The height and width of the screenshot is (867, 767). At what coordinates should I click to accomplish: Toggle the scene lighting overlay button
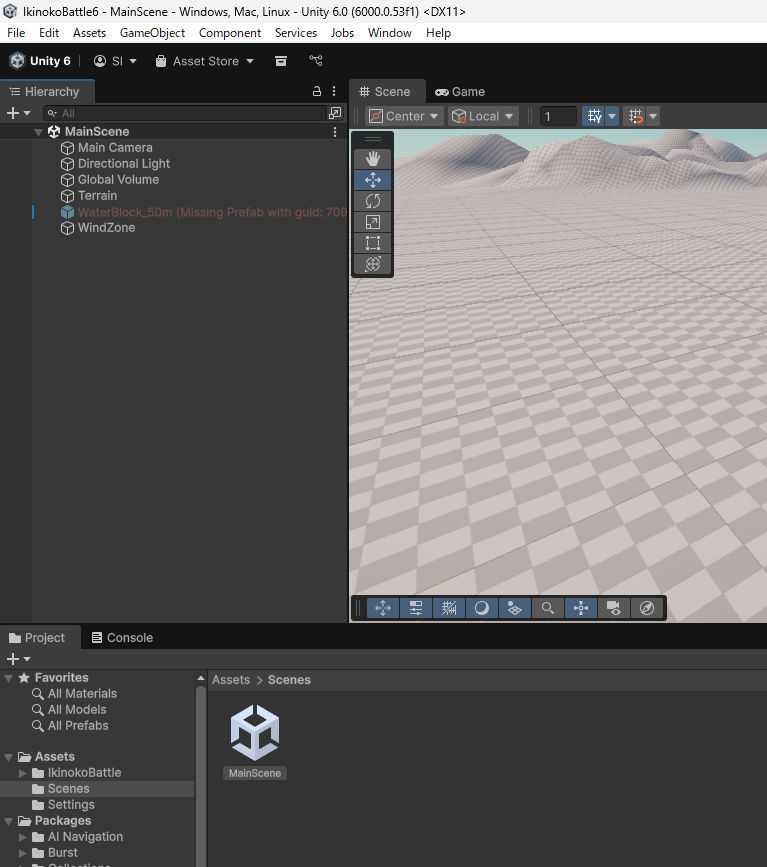coord(482,608)
